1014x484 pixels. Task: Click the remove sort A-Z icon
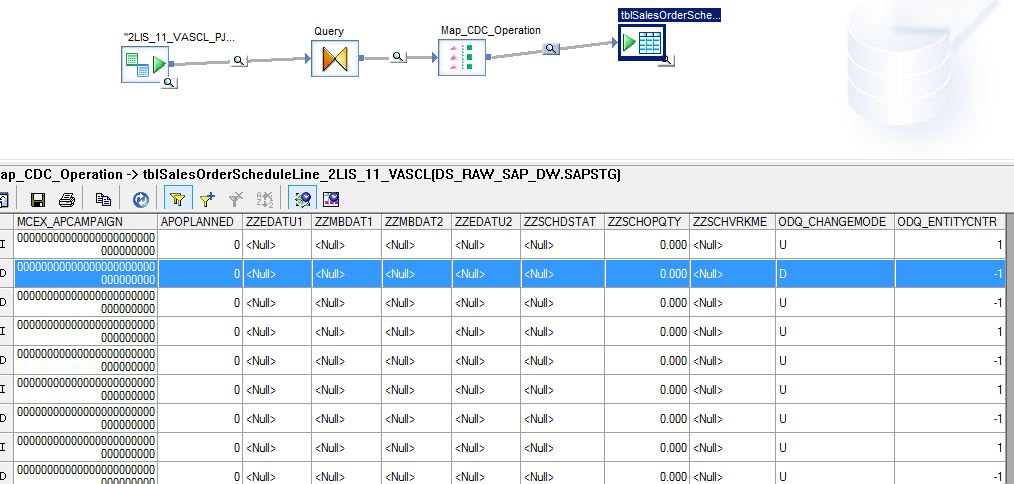(265, 199)
